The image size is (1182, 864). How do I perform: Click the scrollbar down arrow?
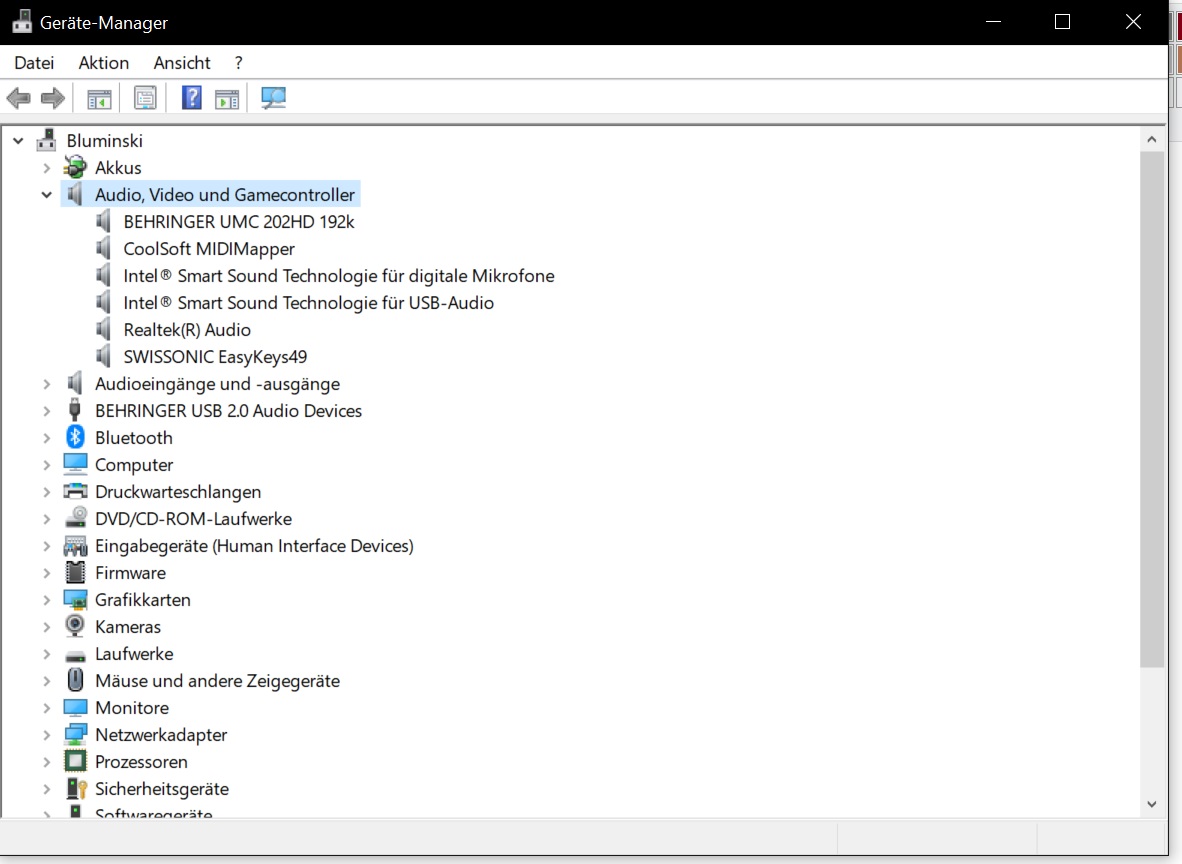pos(1151,804)
